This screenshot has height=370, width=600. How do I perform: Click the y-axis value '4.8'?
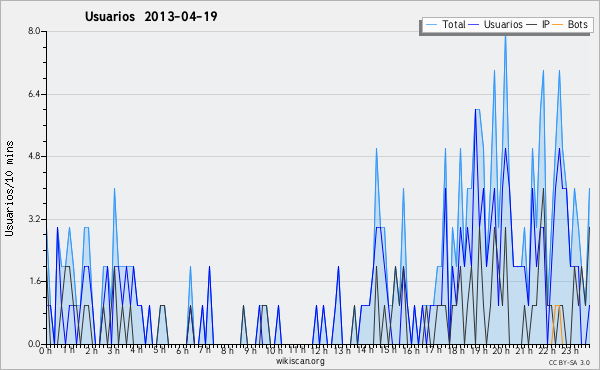34,156
